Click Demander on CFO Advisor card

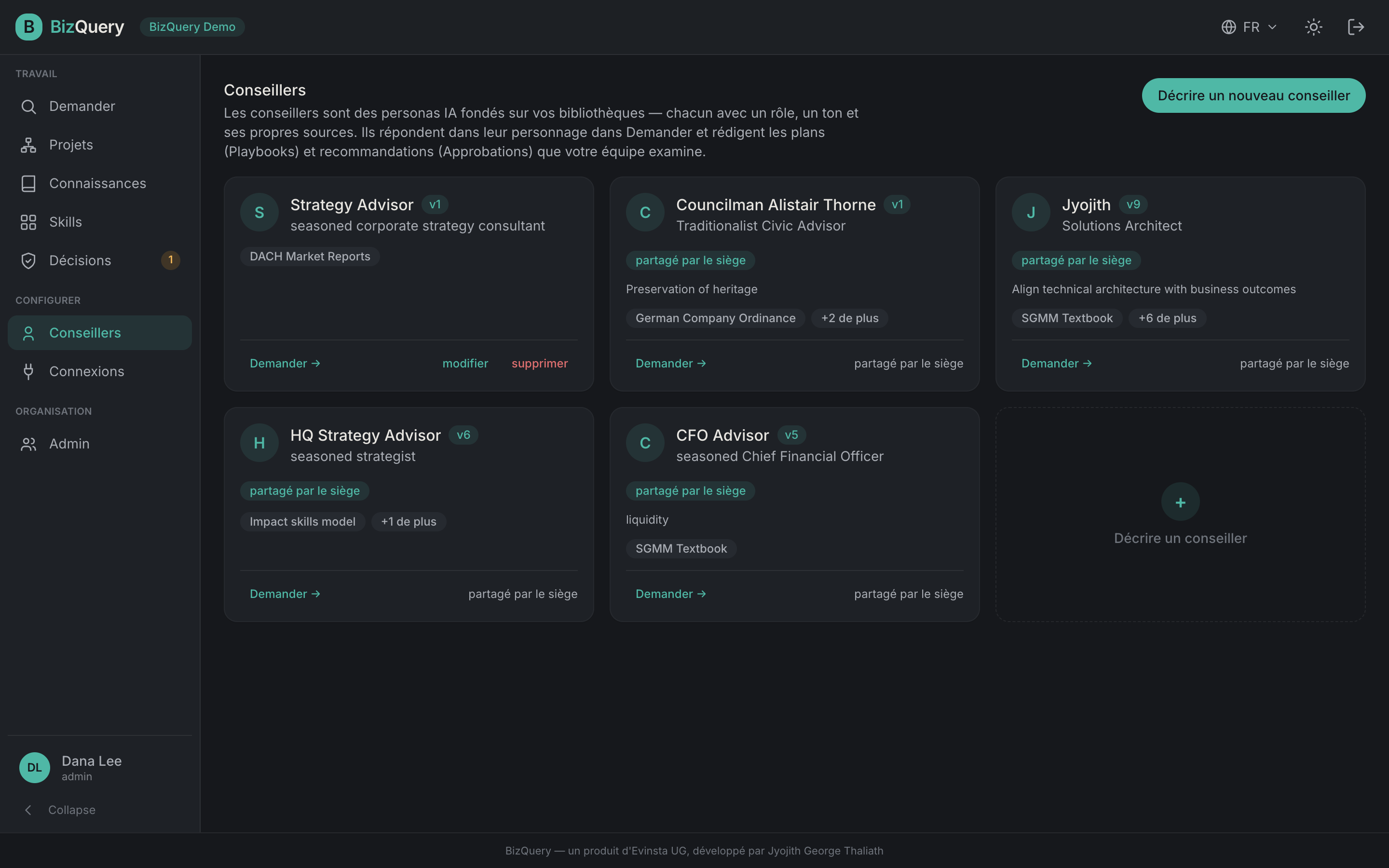tap(670, 594)
